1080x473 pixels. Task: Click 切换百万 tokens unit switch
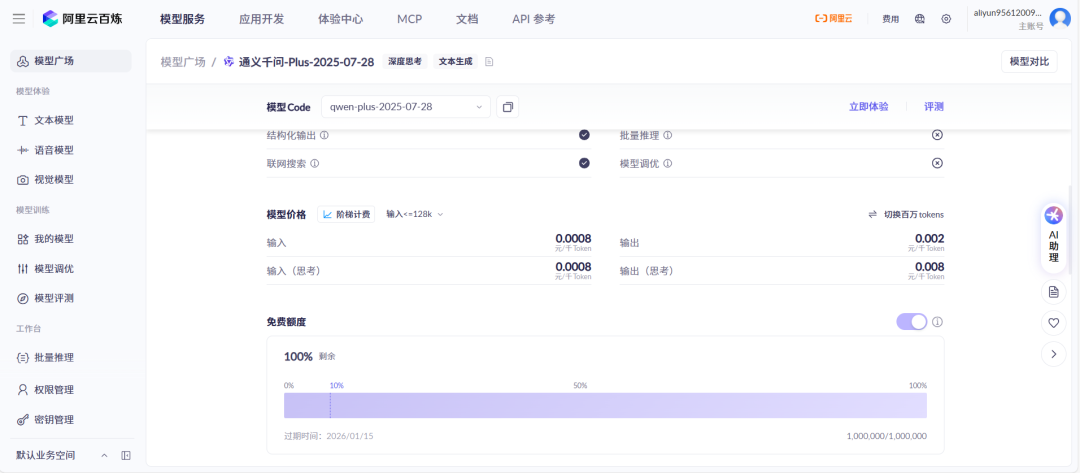tap(906, 214)
